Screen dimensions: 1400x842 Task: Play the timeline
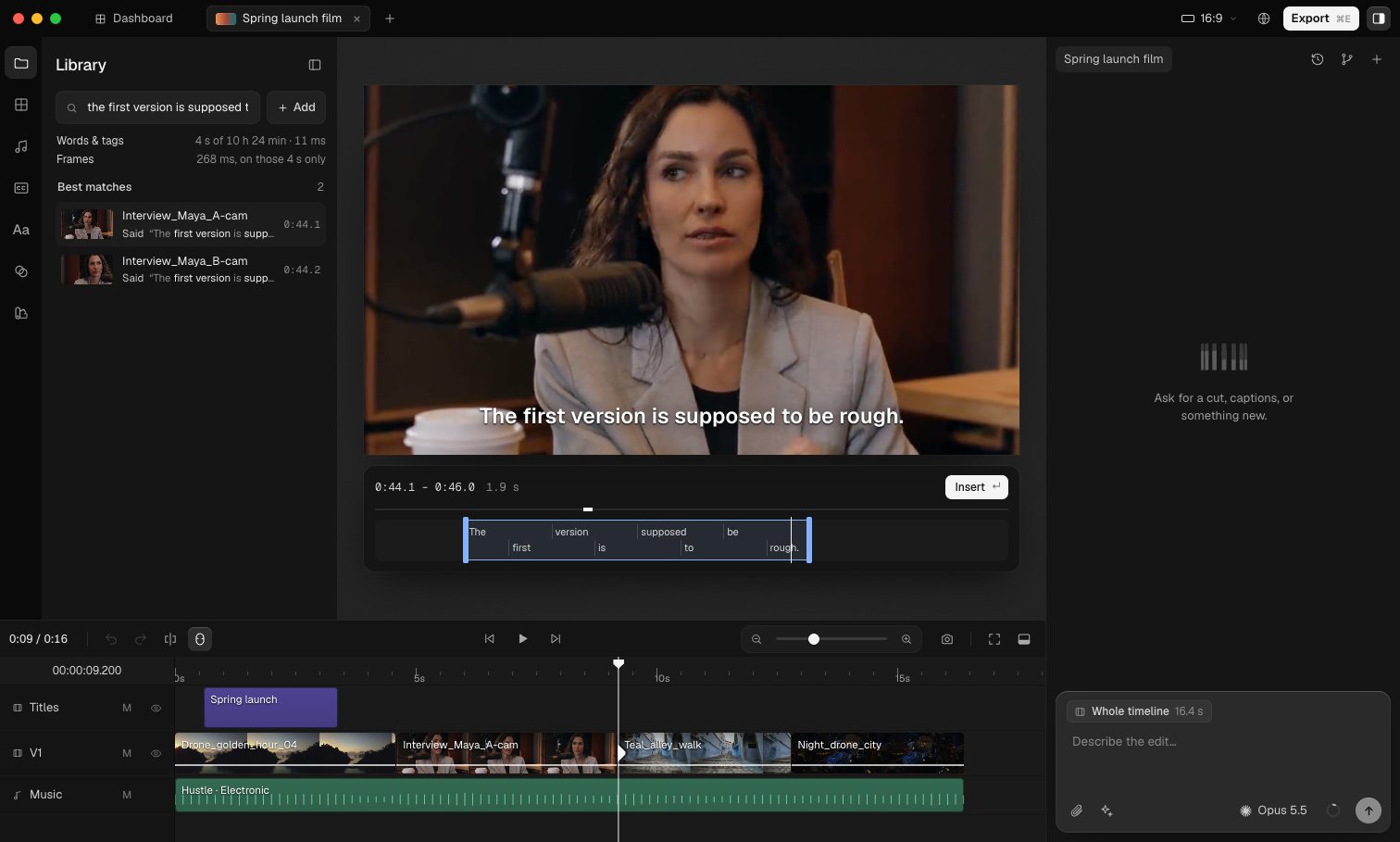click(x=523, y=639)
